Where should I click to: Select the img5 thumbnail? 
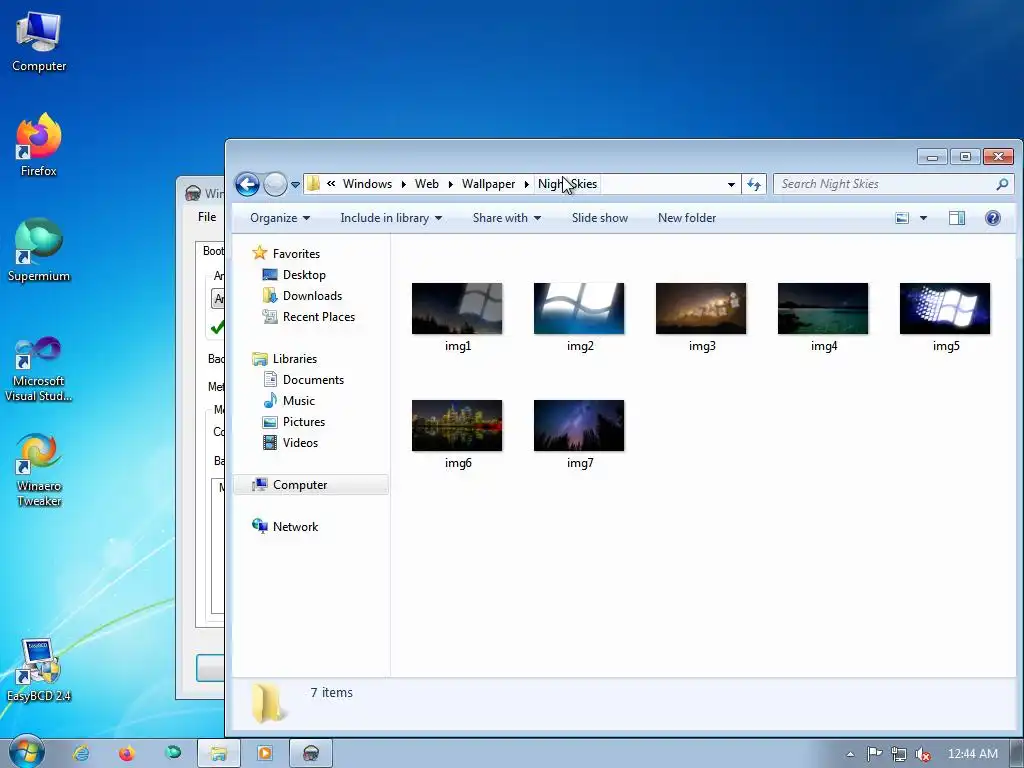point(945,308)
